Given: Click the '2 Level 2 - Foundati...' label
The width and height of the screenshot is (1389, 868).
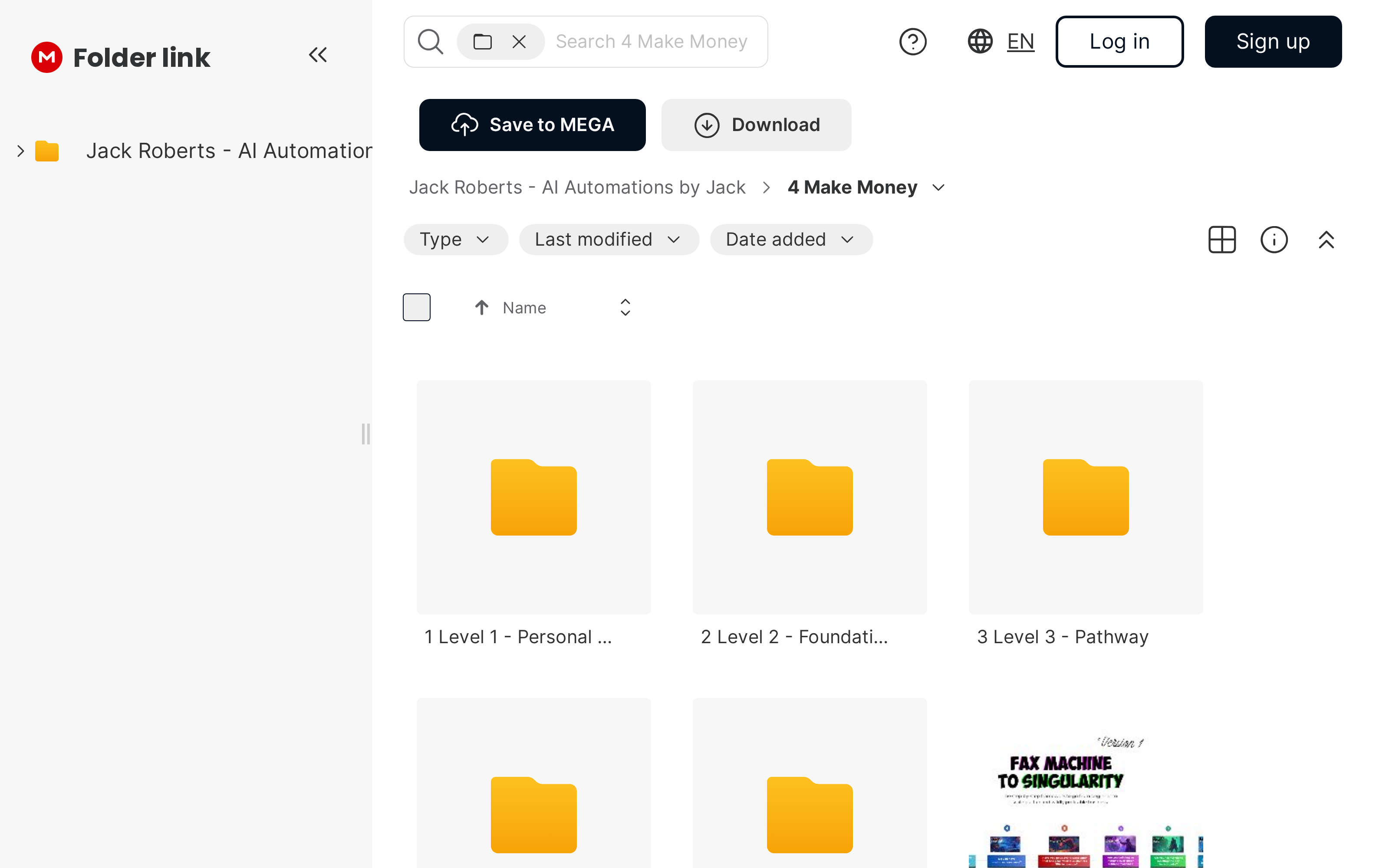Looking at the screenshot, I should (x=794, y=637).
